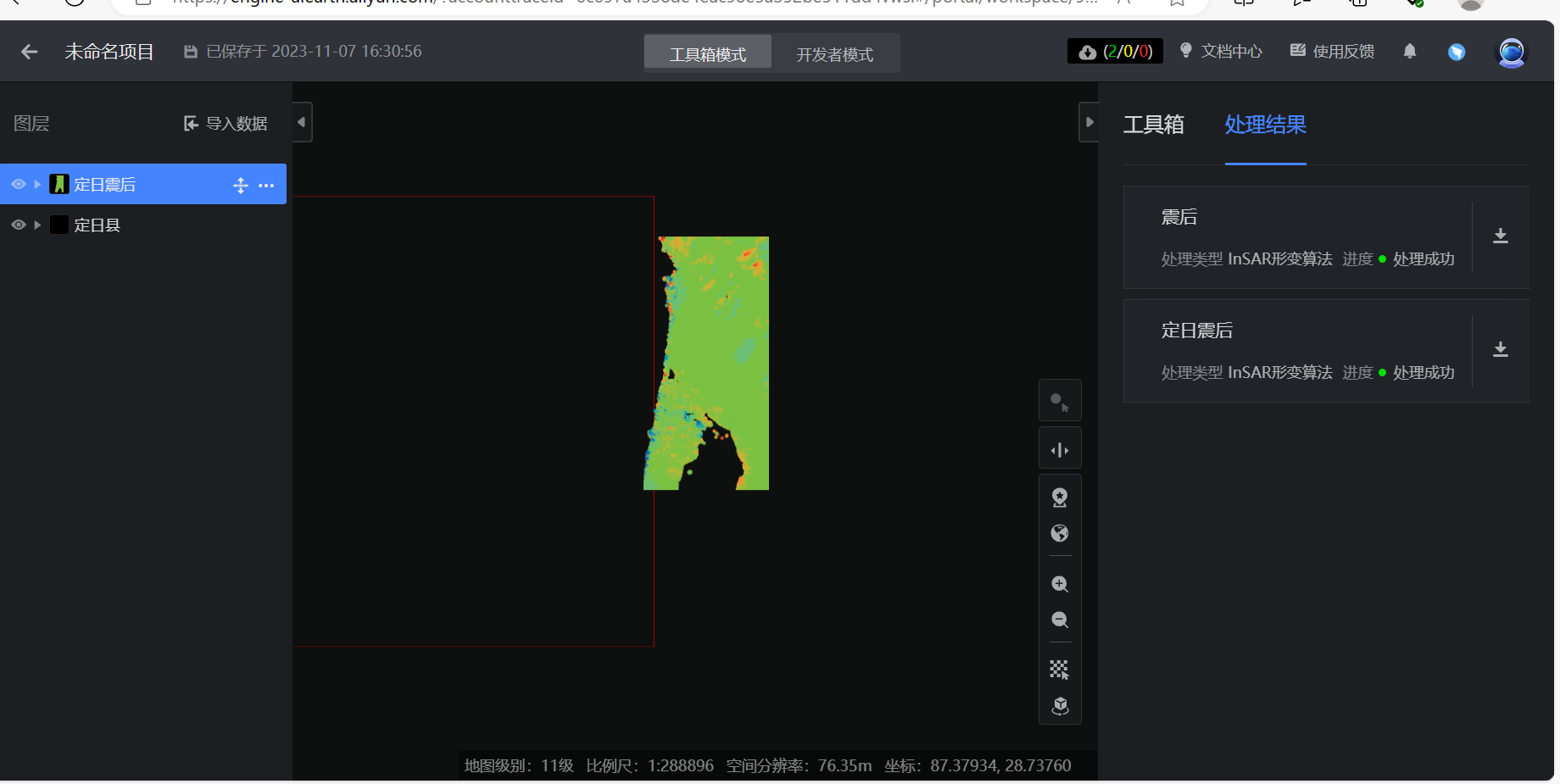Click 图层 panel heading

click(x=31, y=124)
